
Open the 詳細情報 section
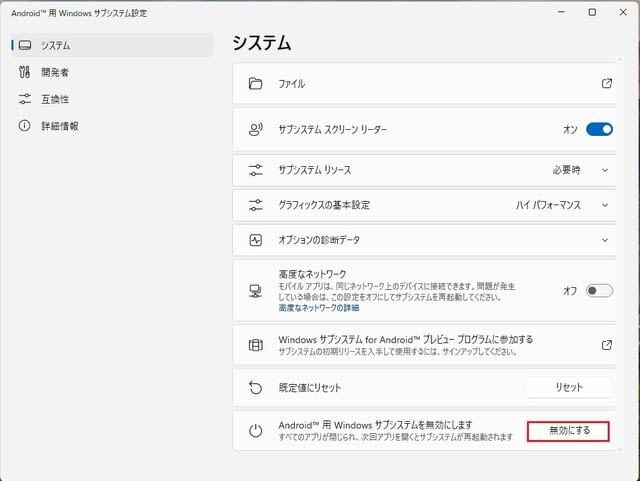[x=111, y=126]
